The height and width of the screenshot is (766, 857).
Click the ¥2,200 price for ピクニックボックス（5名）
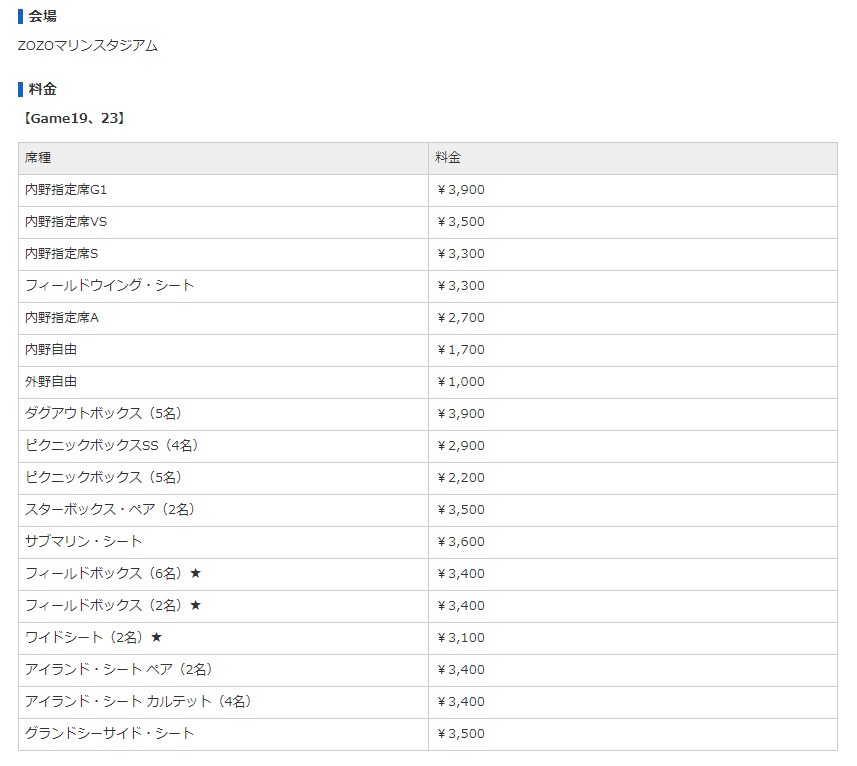[x=460, y=478]
